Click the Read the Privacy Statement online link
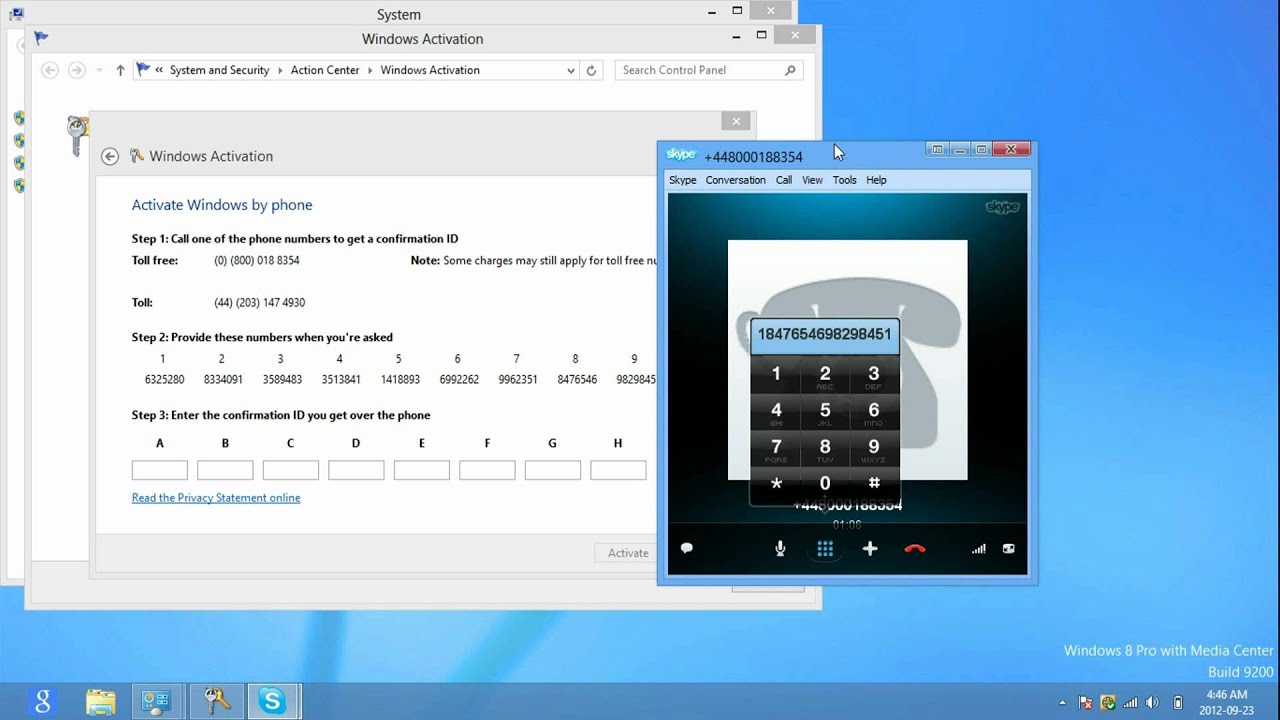This screenshot has width=1280, height=720. (216, 498)
